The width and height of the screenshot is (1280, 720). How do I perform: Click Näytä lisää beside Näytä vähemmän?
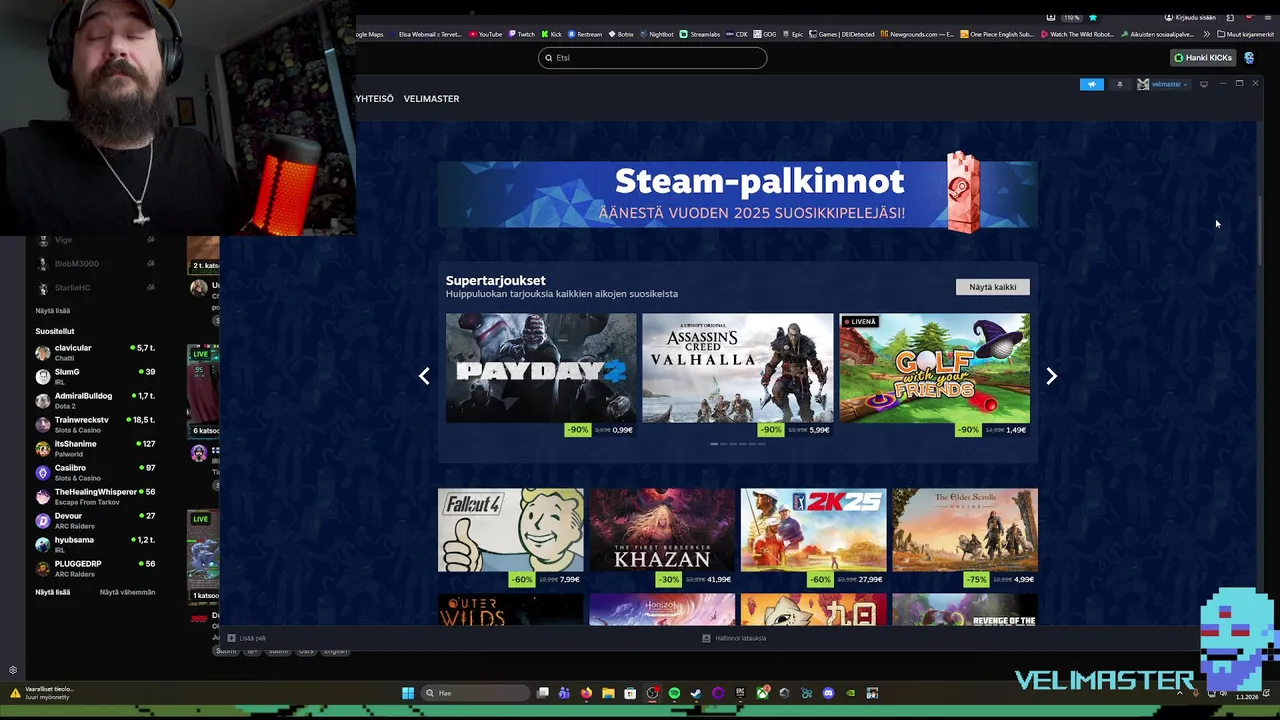coord(52,592)
